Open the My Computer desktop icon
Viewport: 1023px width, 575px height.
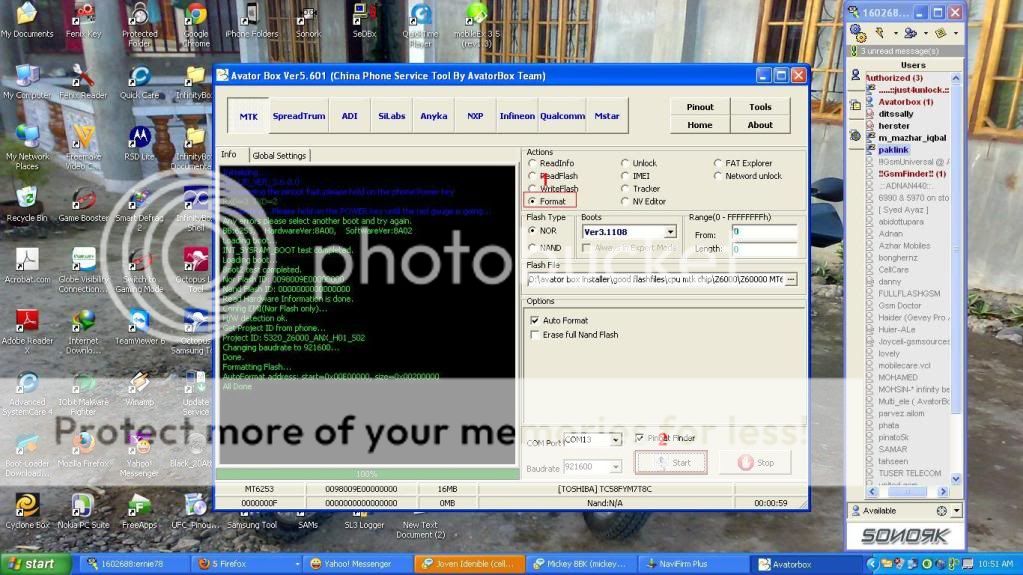coord(27,77)
